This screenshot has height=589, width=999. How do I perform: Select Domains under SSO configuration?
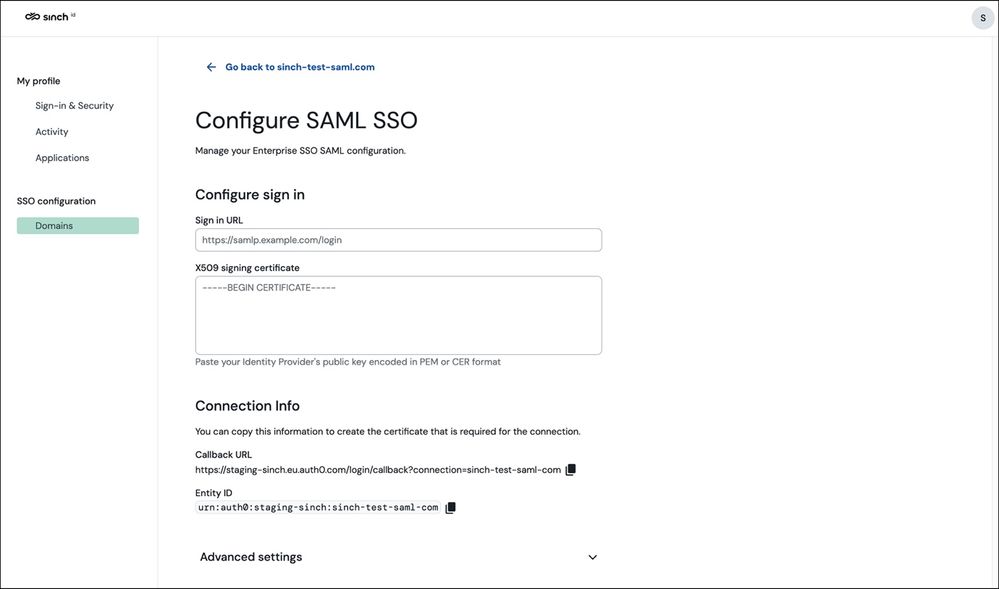78,226
